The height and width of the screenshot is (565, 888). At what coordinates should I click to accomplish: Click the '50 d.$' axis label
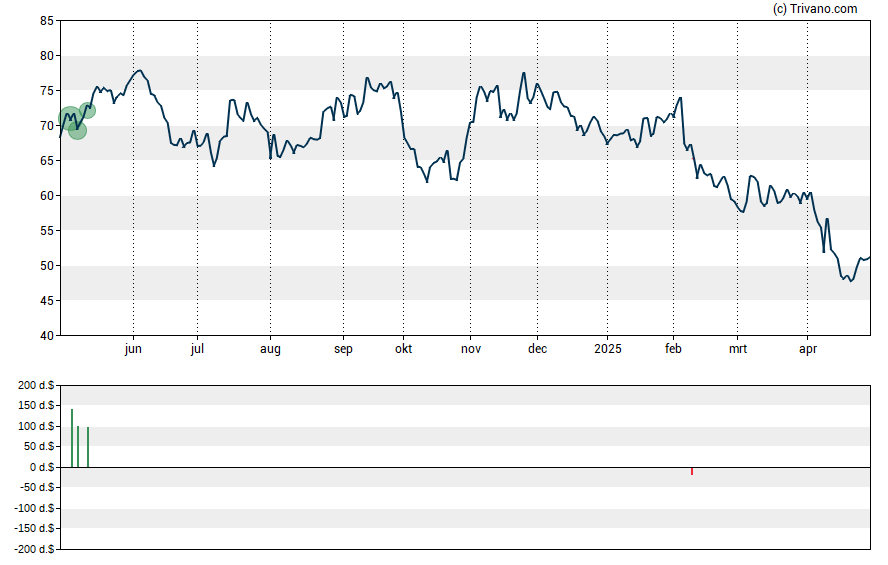(x=39, y=447)
